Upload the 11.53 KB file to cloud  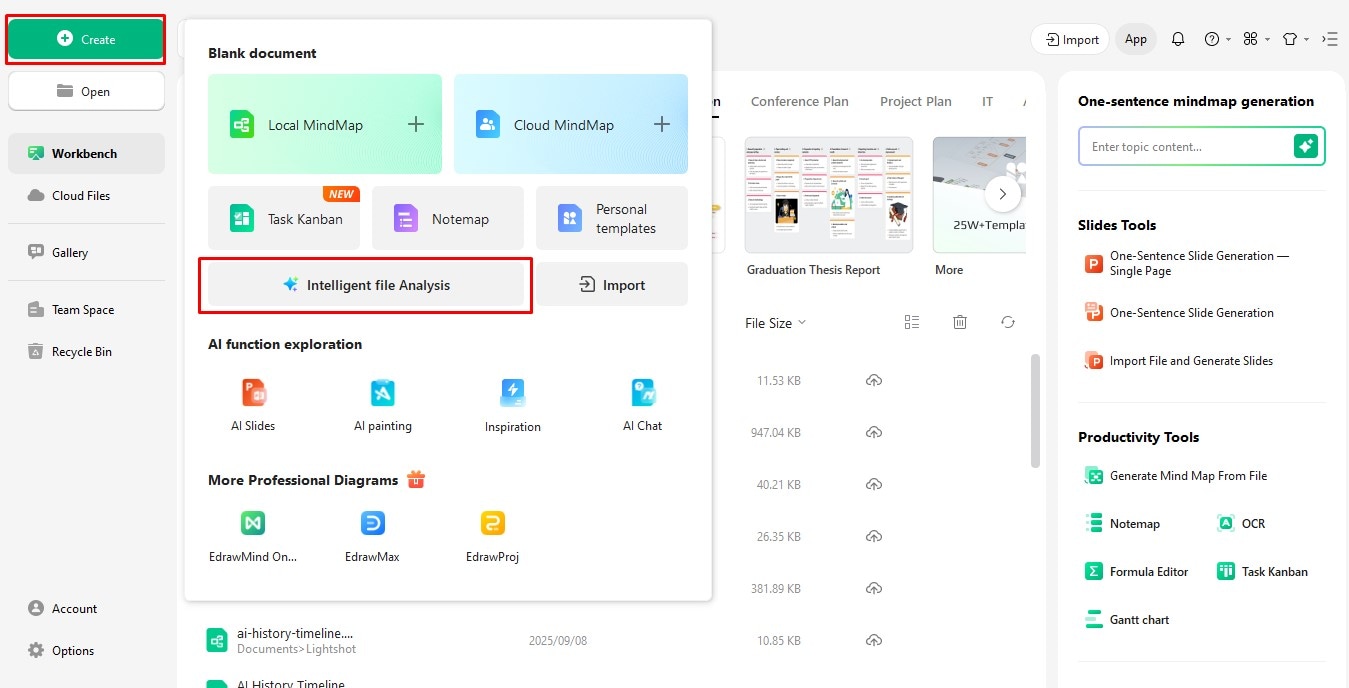click(x=874, y=380)
